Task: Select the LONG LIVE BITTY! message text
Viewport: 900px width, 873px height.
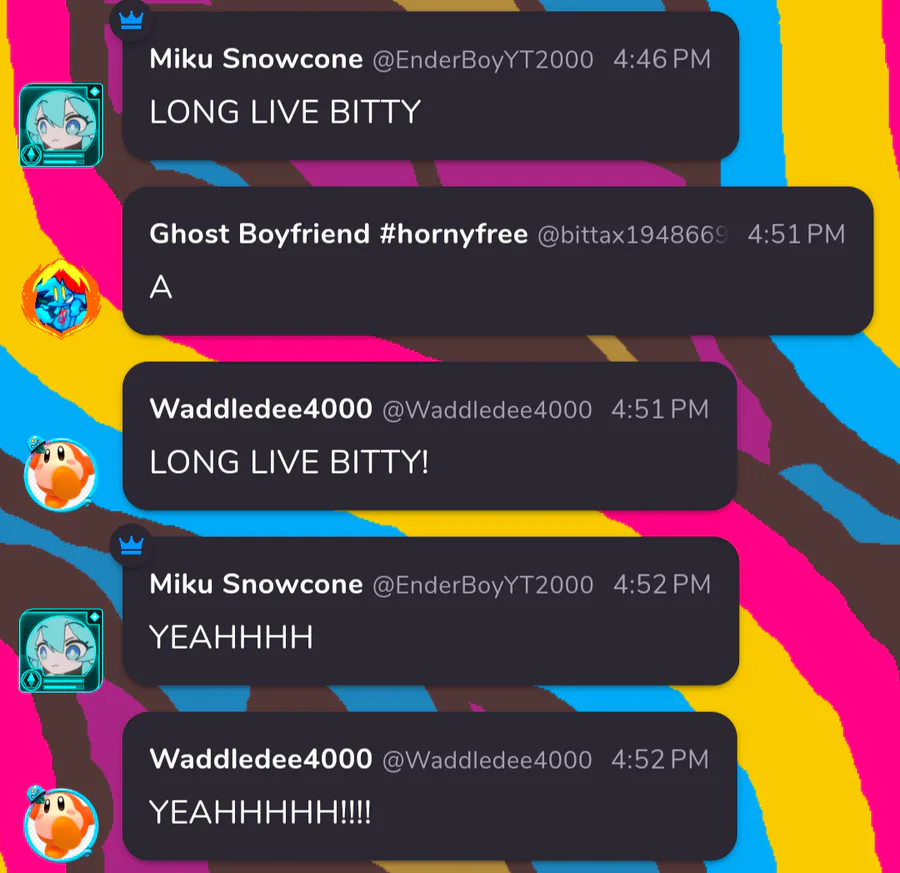Action: click(289, 462)
